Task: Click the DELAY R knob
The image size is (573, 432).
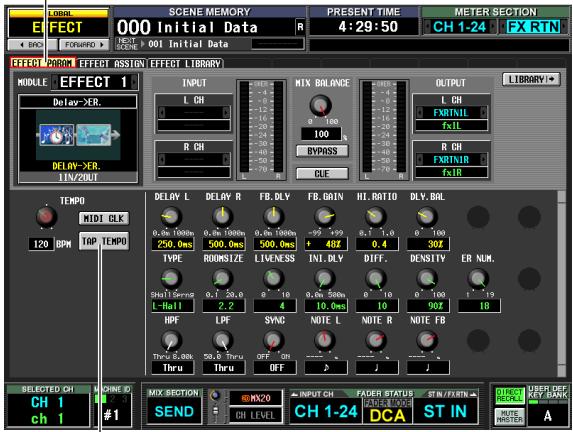Action: pos(223,217)
